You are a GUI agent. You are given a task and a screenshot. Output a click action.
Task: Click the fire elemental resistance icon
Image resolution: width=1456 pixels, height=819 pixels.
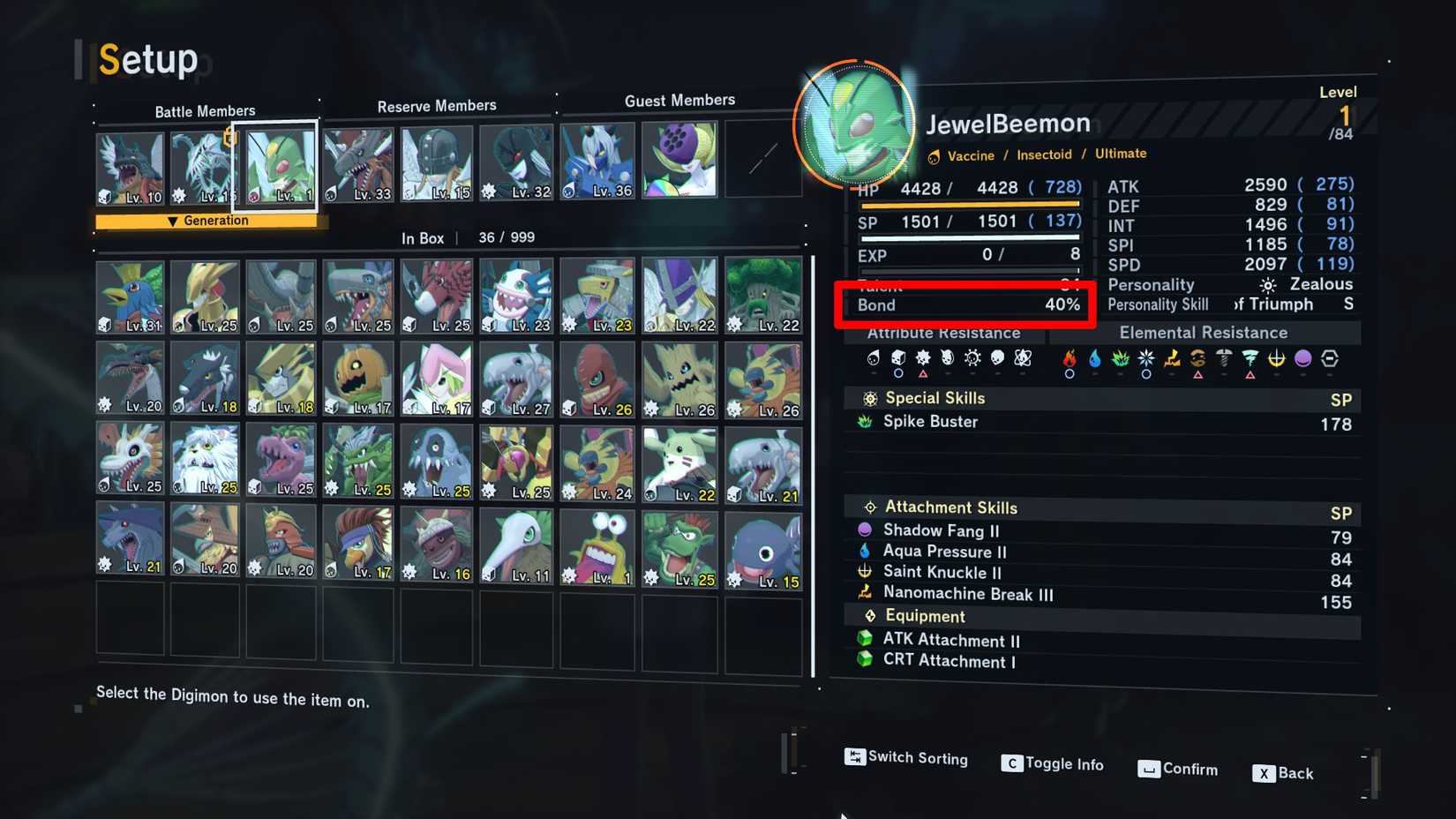point(1069,358)
